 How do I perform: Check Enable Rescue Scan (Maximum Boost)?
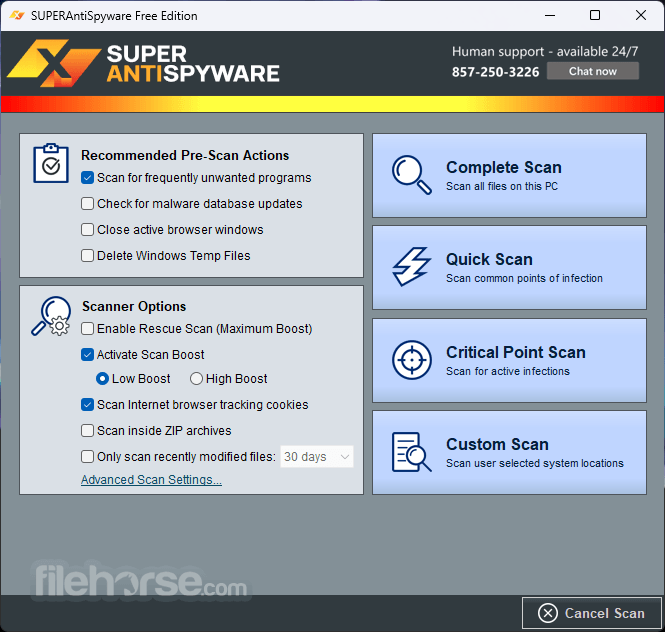coord(87,329)
